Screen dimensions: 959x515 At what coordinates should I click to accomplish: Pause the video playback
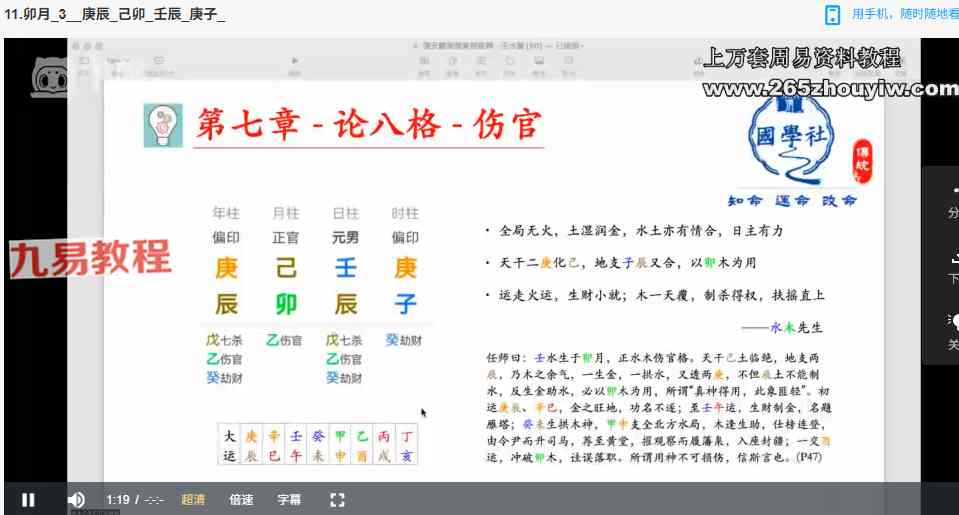point(28,499)
